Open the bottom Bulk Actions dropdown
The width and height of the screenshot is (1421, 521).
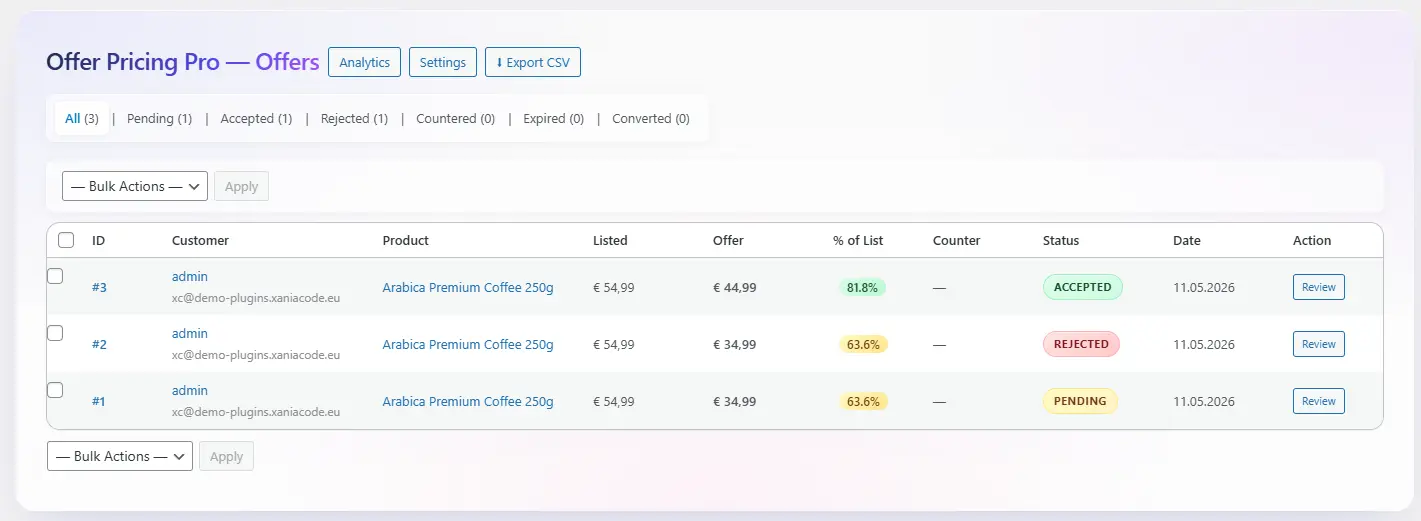120,456
